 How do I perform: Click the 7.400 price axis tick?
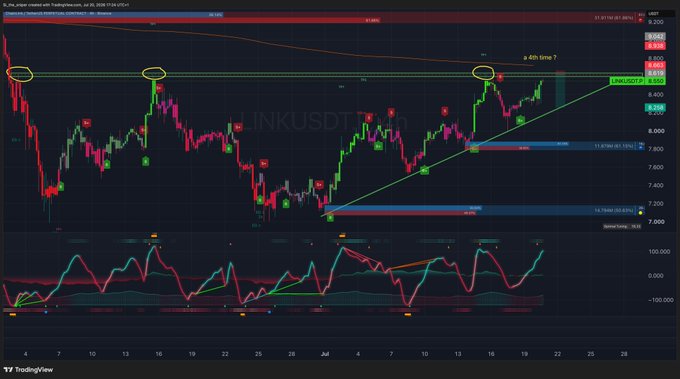[x=656, y=186]
